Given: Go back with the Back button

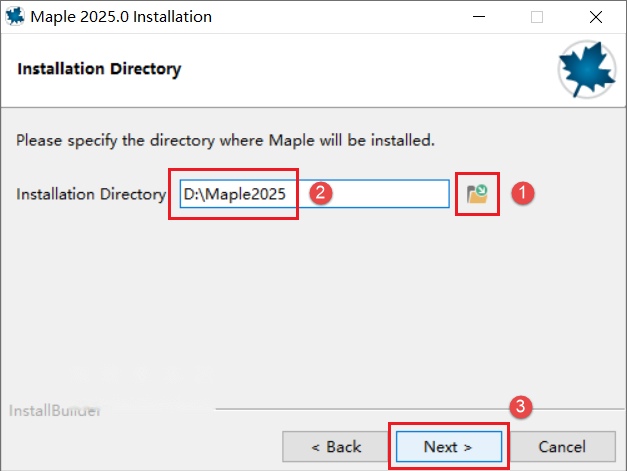Looking at the screenshot, I should (336, 446).
